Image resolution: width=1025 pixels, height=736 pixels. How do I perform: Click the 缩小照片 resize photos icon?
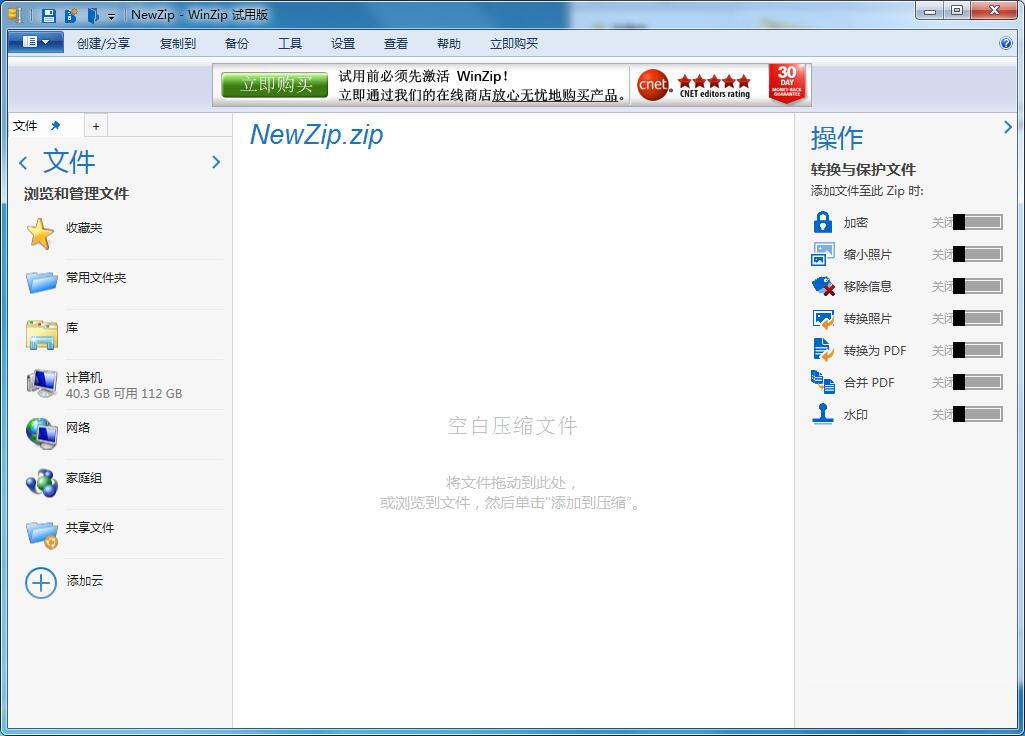[824, 254]
